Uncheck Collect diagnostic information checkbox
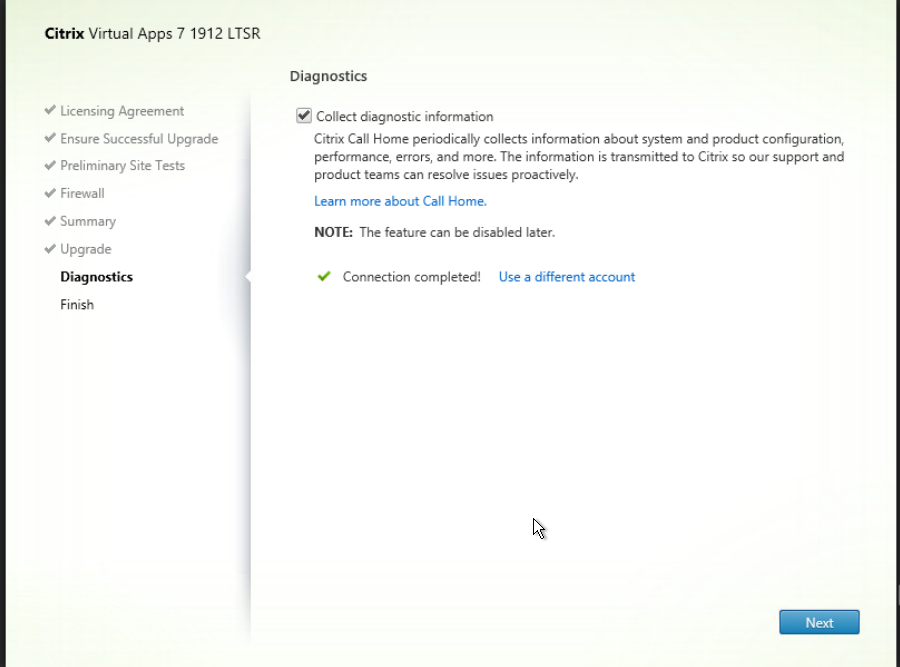This screenshot has width=900, height=667. click(304, 116)
